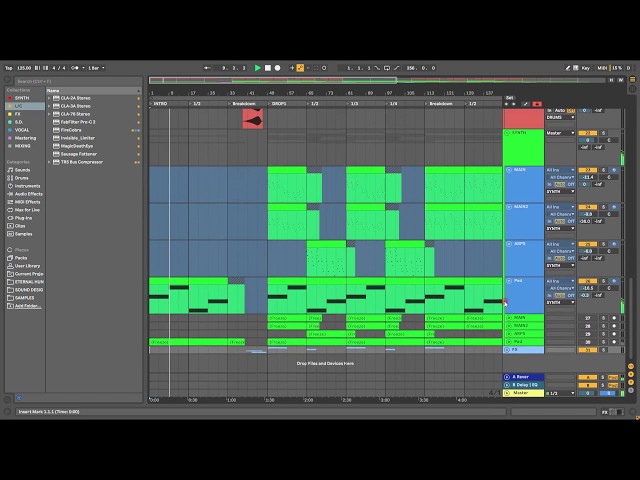Activate Draw Mode pencil icon
The width and height of the screenshot is (640, 480).
click(x=568, y=68)
